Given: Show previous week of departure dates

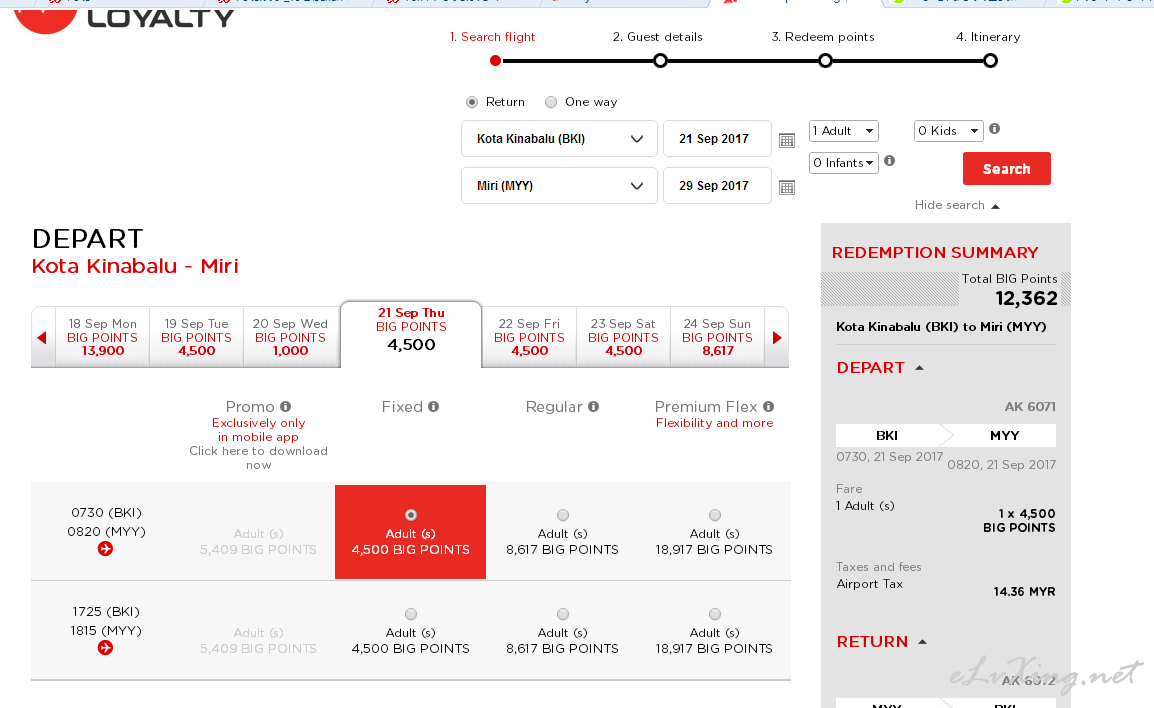Looking at the screenshot, I should 43,337.
